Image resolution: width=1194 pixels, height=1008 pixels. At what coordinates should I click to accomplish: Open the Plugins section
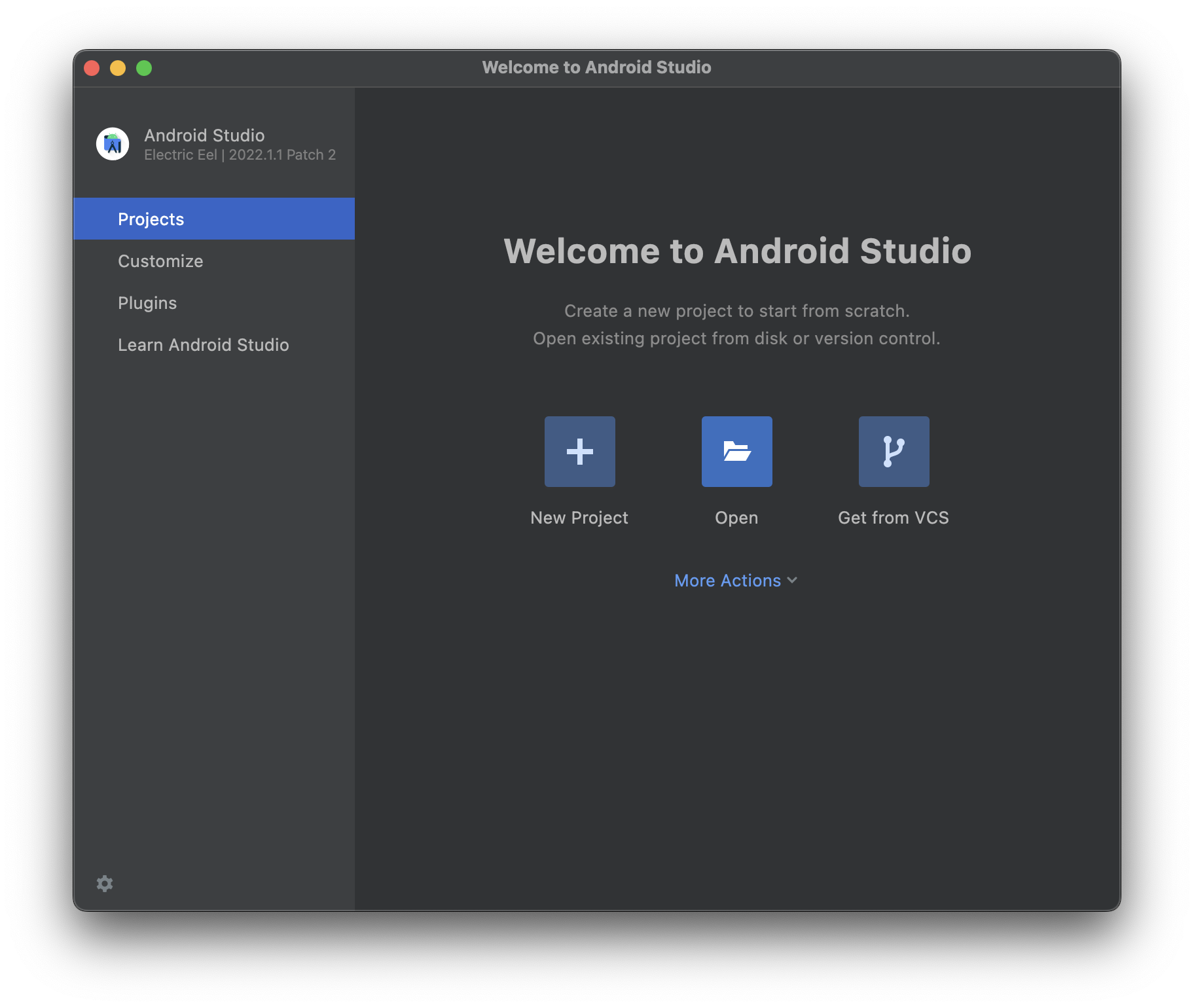[147, 302]
